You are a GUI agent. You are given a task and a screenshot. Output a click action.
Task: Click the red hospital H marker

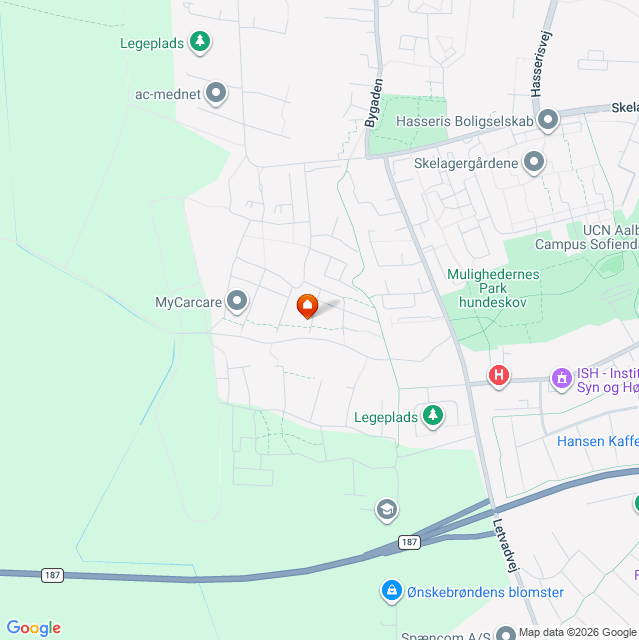point(499,376)
